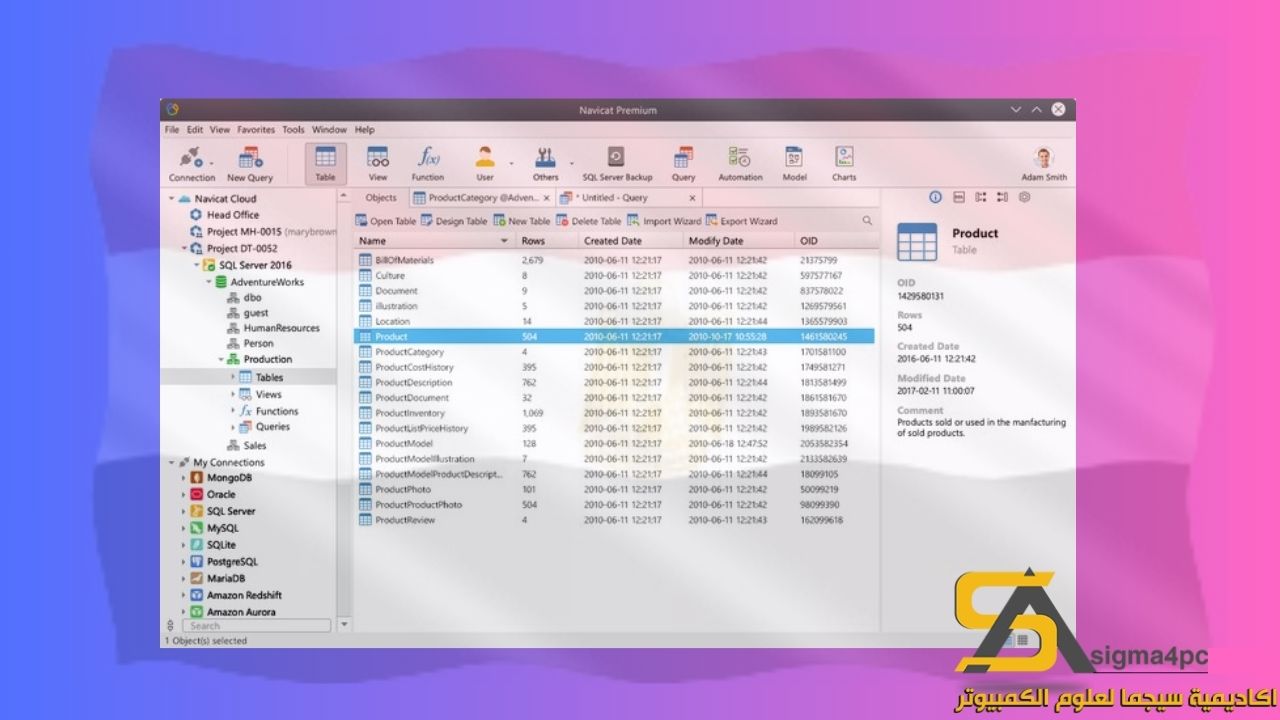
Task: Select the HumanResources schema
Action: point(281,328)
